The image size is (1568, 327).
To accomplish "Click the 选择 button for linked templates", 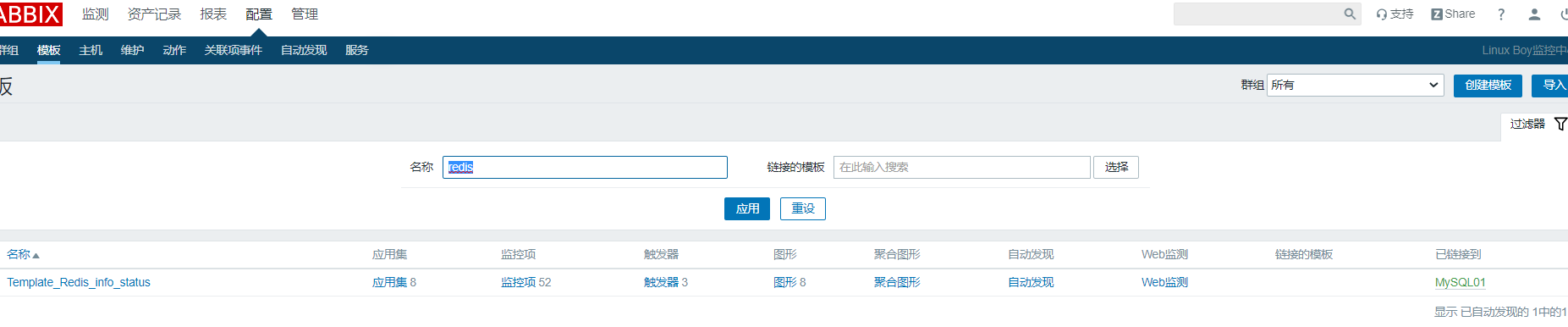I will (1116, 167).
